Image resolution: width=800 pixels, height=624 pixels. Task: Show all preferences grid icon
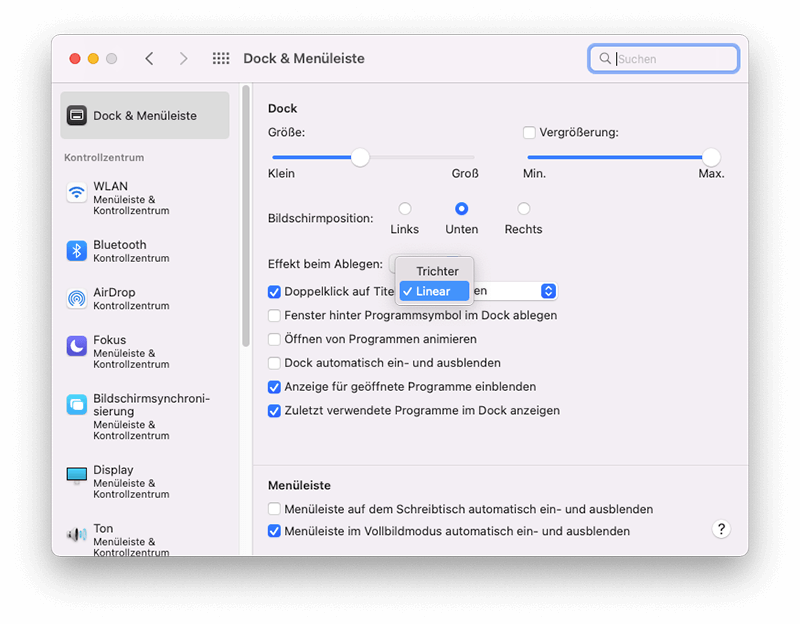tap(221, 59)
